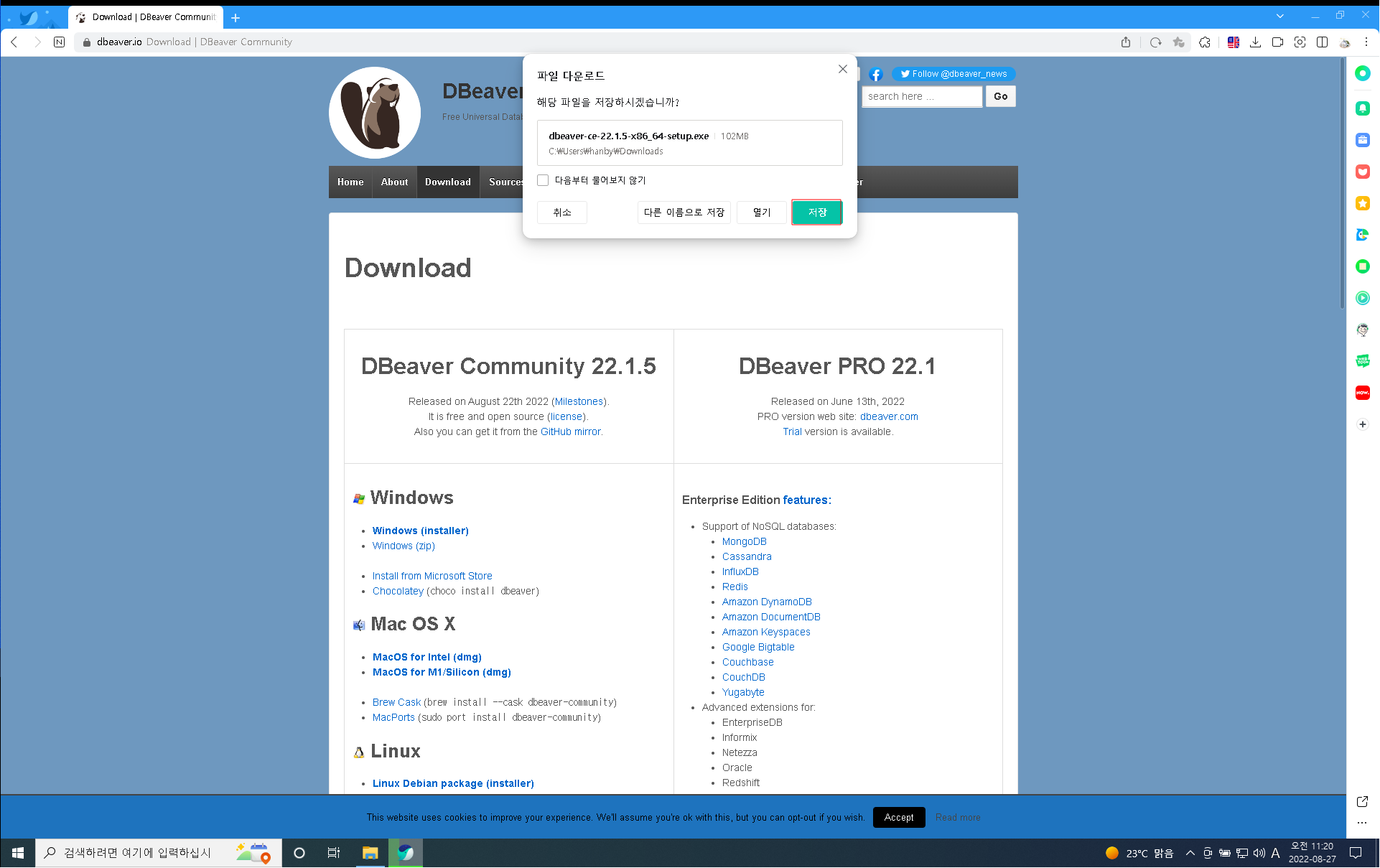Open the About menu item
The width and height of the screenshot is (1380, 868).
tap(394, 182)
